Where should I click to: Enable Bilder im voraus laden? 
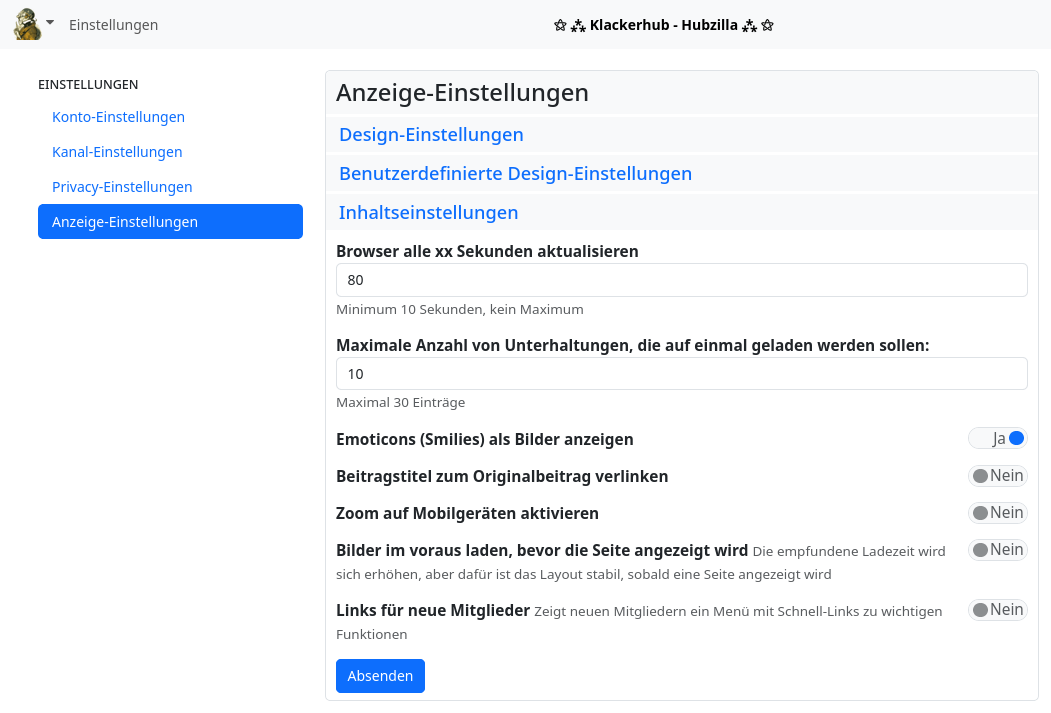point(997,549)
